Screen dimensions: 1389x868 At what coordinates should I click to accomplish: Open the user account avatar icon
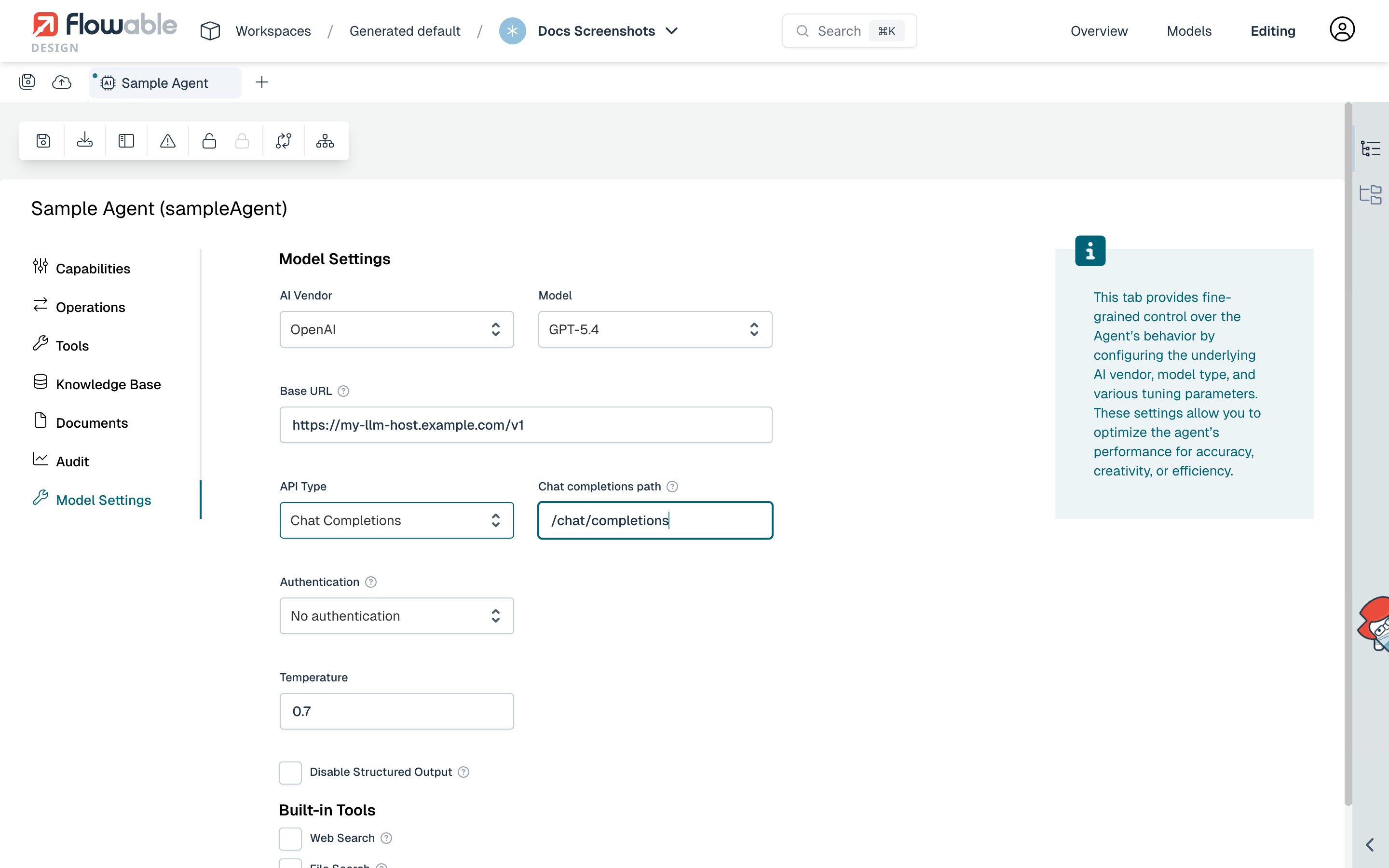coord(1342,29)
